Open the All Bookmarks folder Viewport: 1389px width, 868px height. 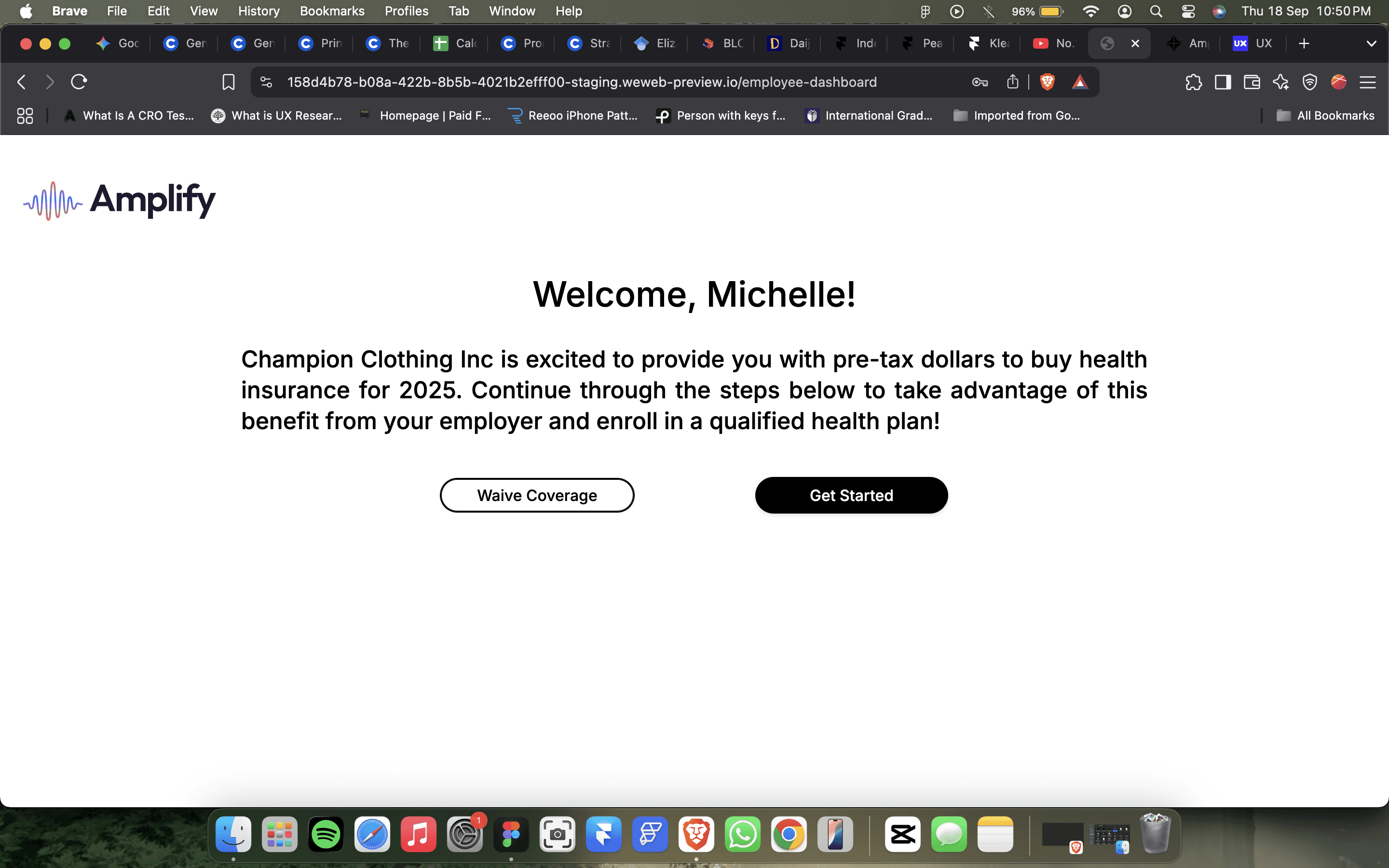point(1326,115)
